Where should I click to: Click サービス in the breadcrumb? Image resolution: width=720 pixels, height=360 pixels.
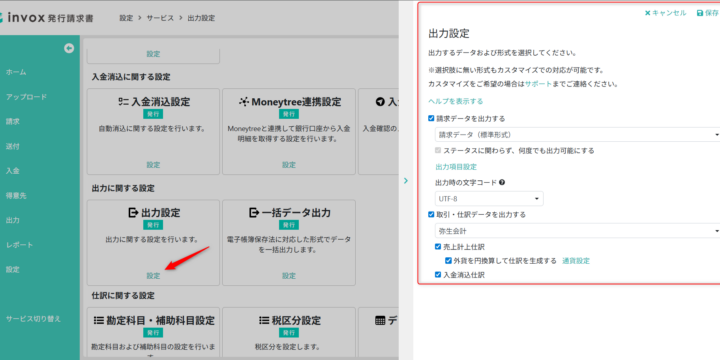pyautogui.click(x=160, y=18)
